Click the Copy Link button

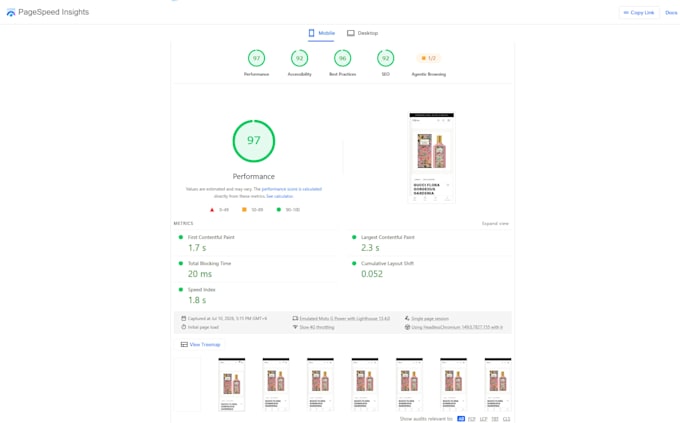(639, 13)
